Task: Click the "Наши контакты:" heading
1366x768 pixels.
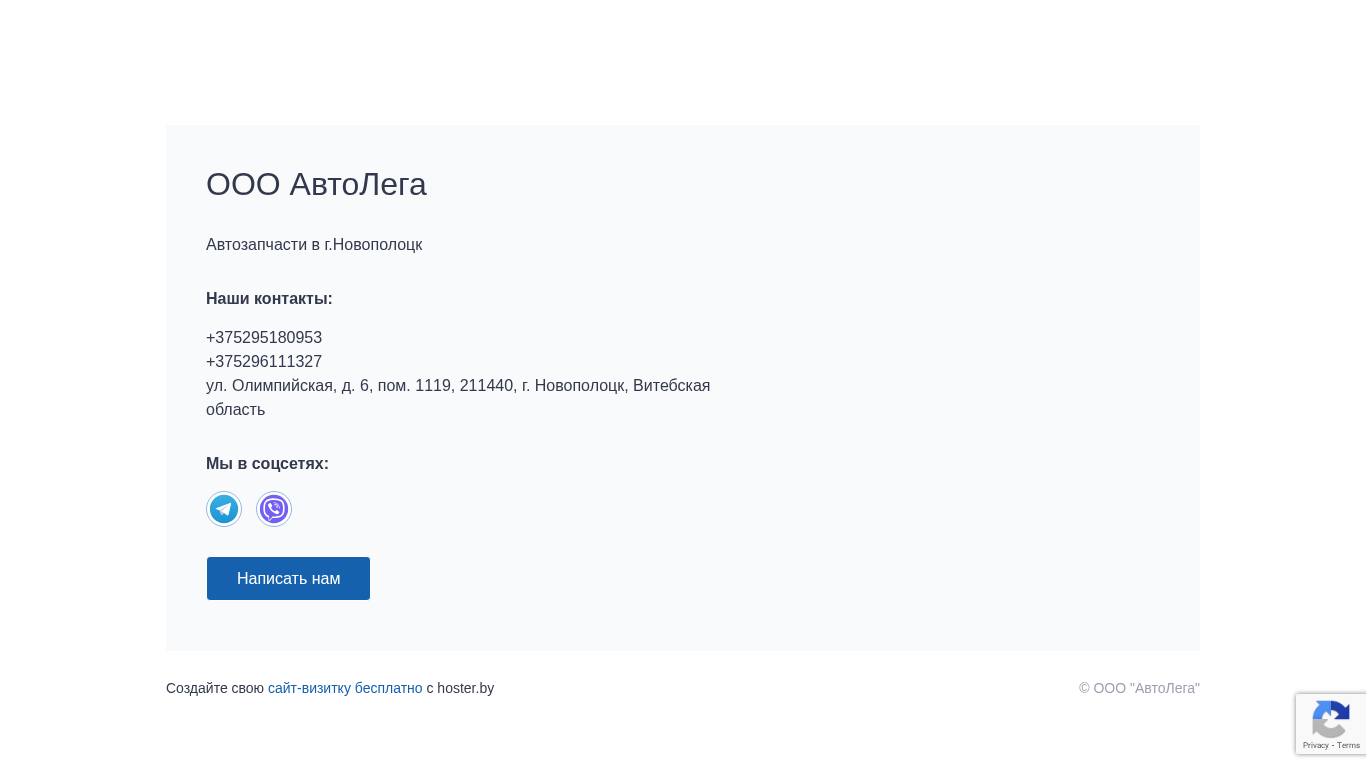Action: click(269, 299)
